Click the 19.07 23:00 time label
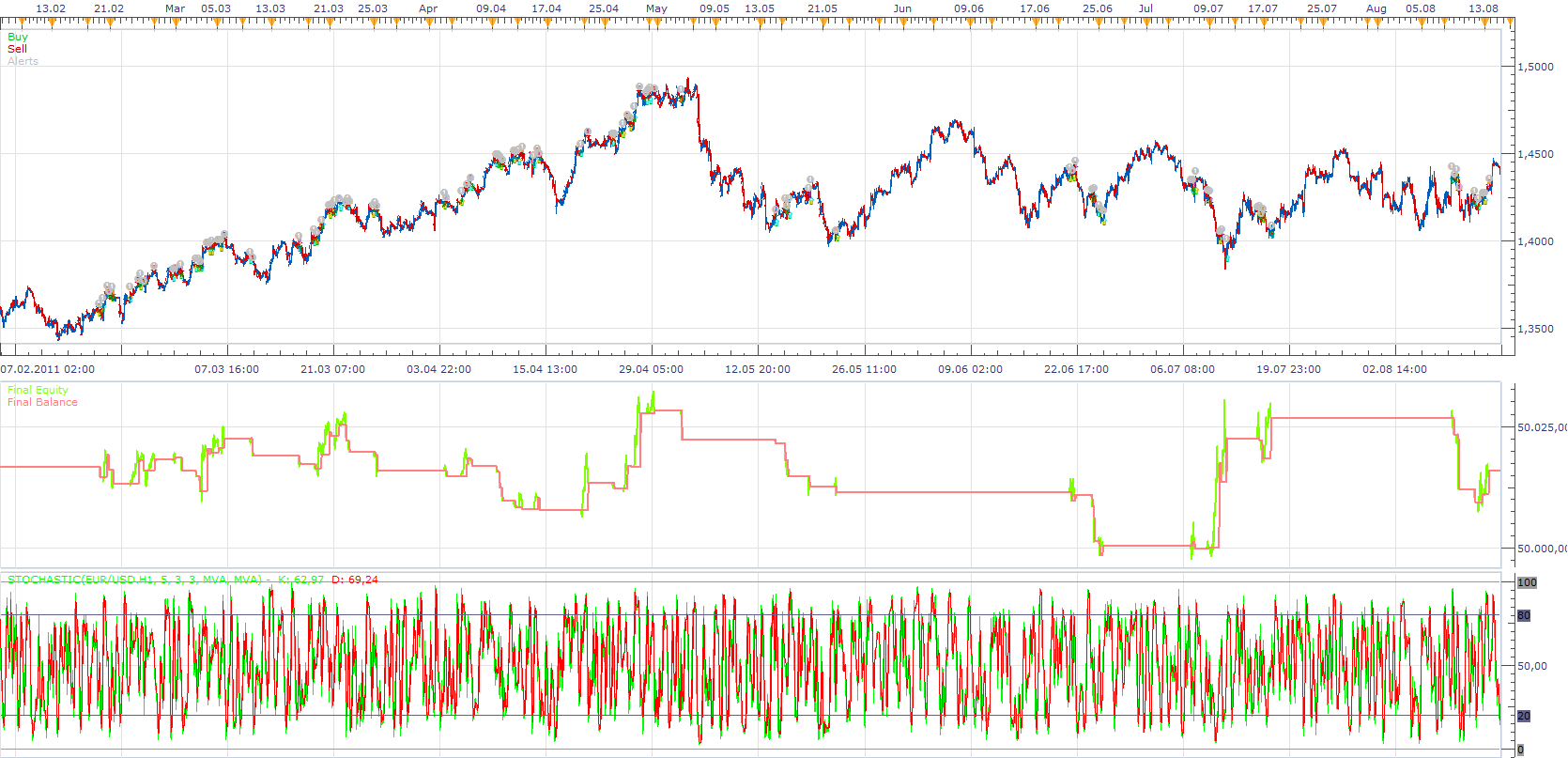This screenshot has width=1568, height=758. 1289,369
